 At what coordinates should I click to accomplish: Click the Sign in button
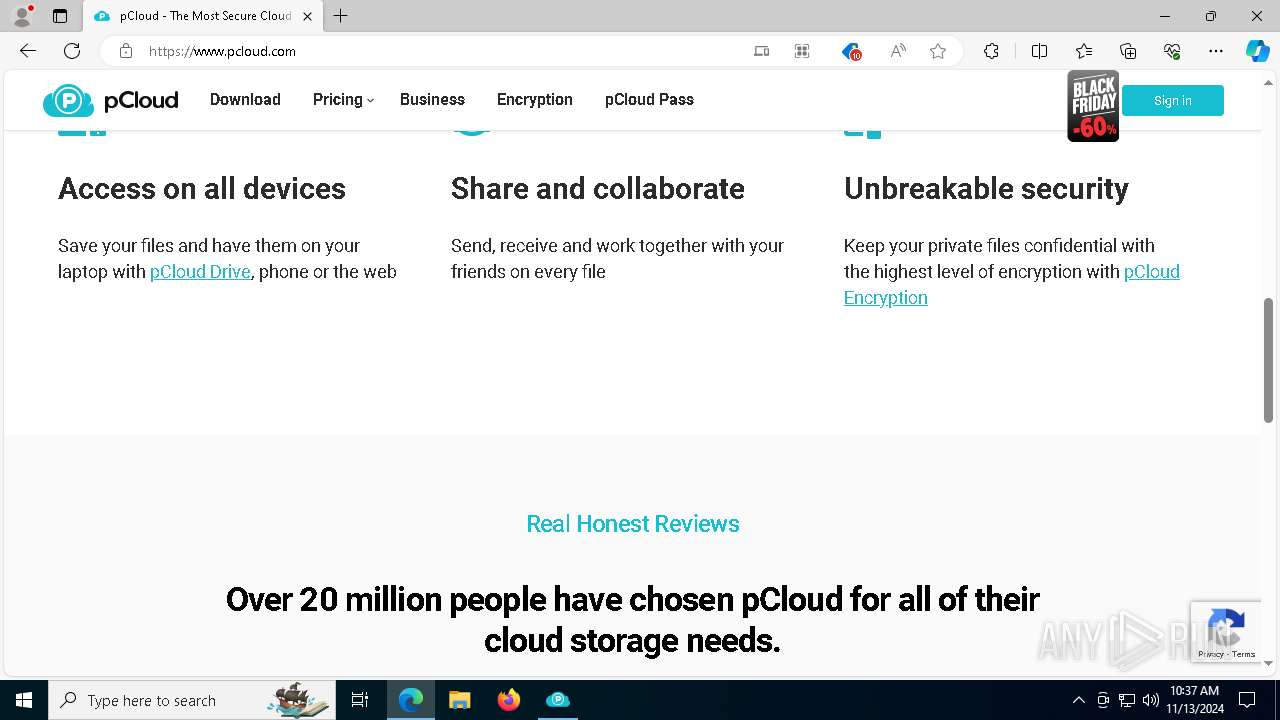(1172, 100)
